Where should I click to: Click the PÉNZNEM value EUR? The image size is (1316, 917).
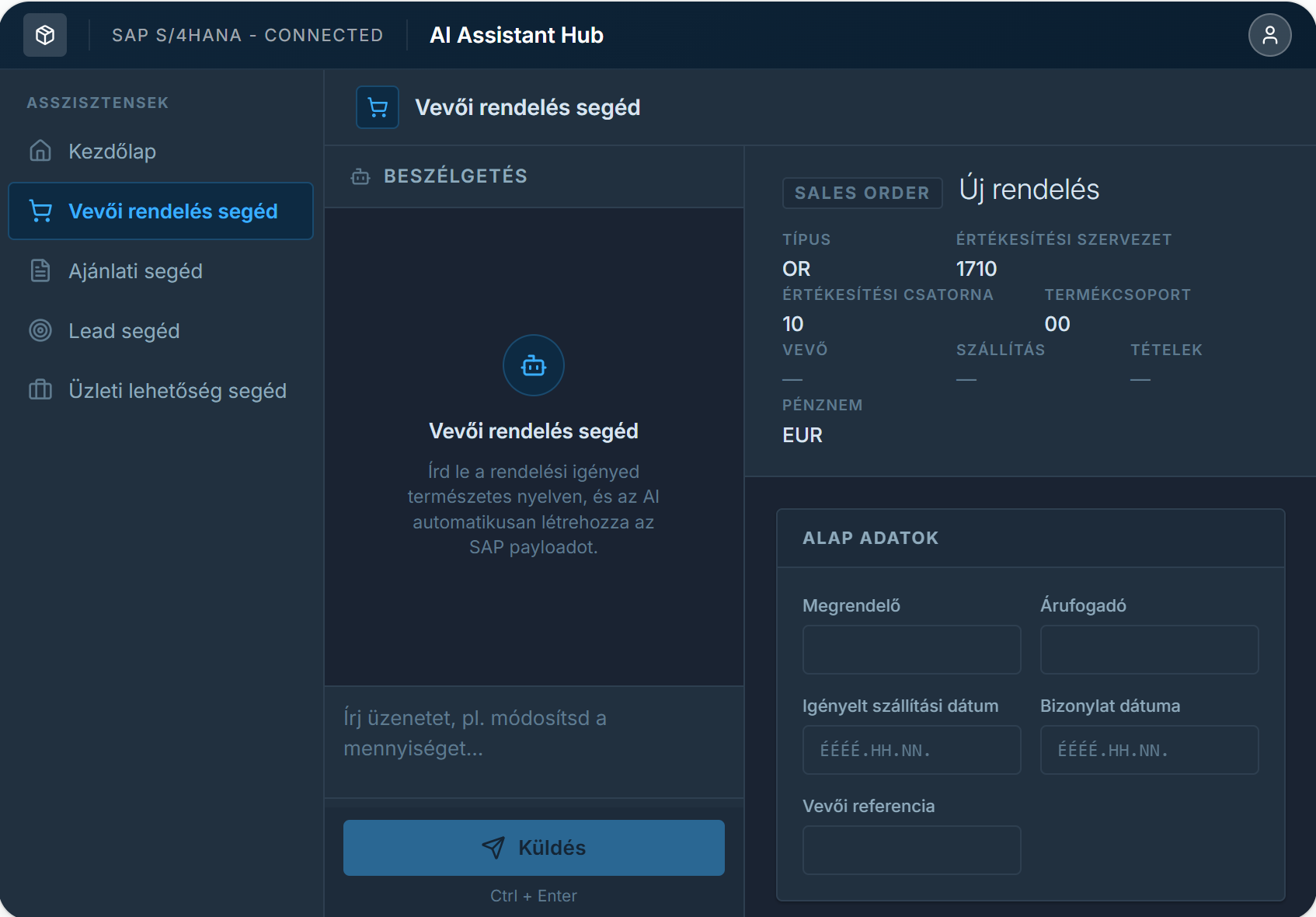(x=802, y=435)
